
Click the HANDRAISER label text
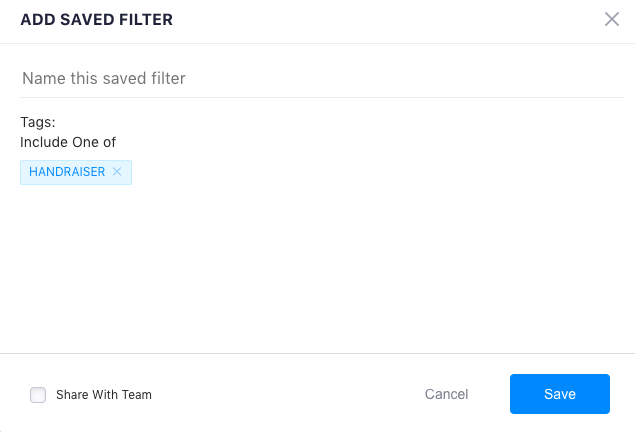[67, 172]
